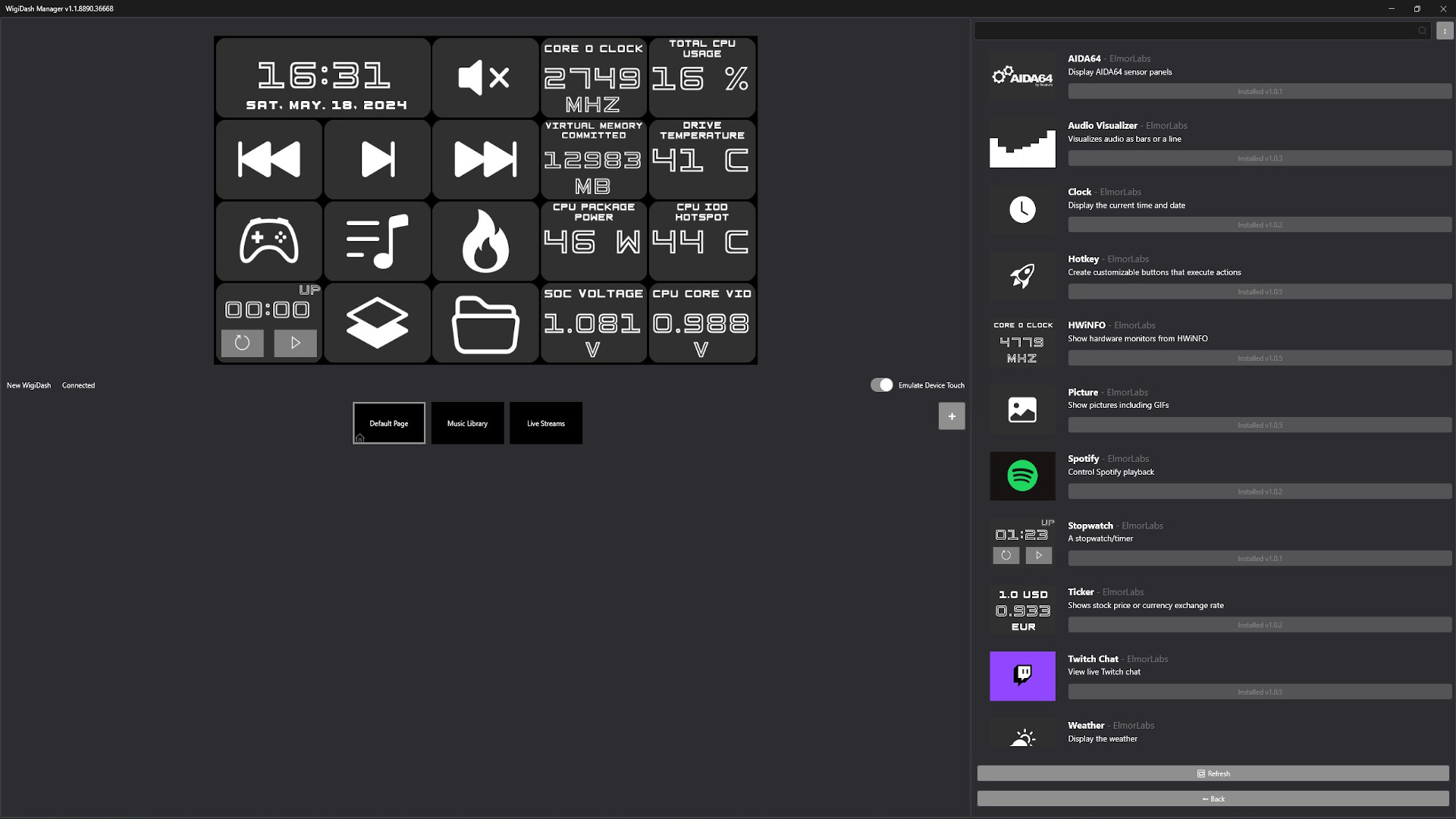Click the widget search field
The image size is (1456, 819).
pos(1198,31)
